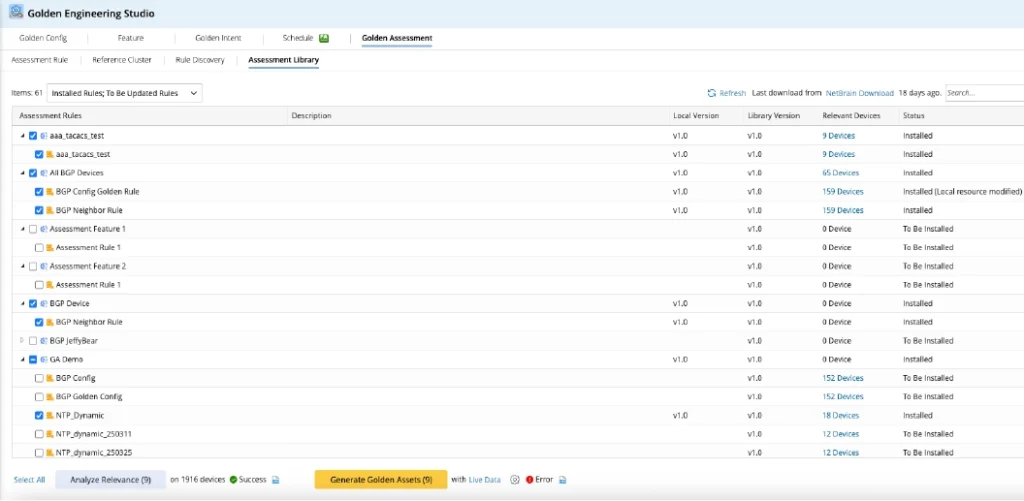Check the BGP Golden Config checkbox
The image size is (1024, 501).
(39, 396)
